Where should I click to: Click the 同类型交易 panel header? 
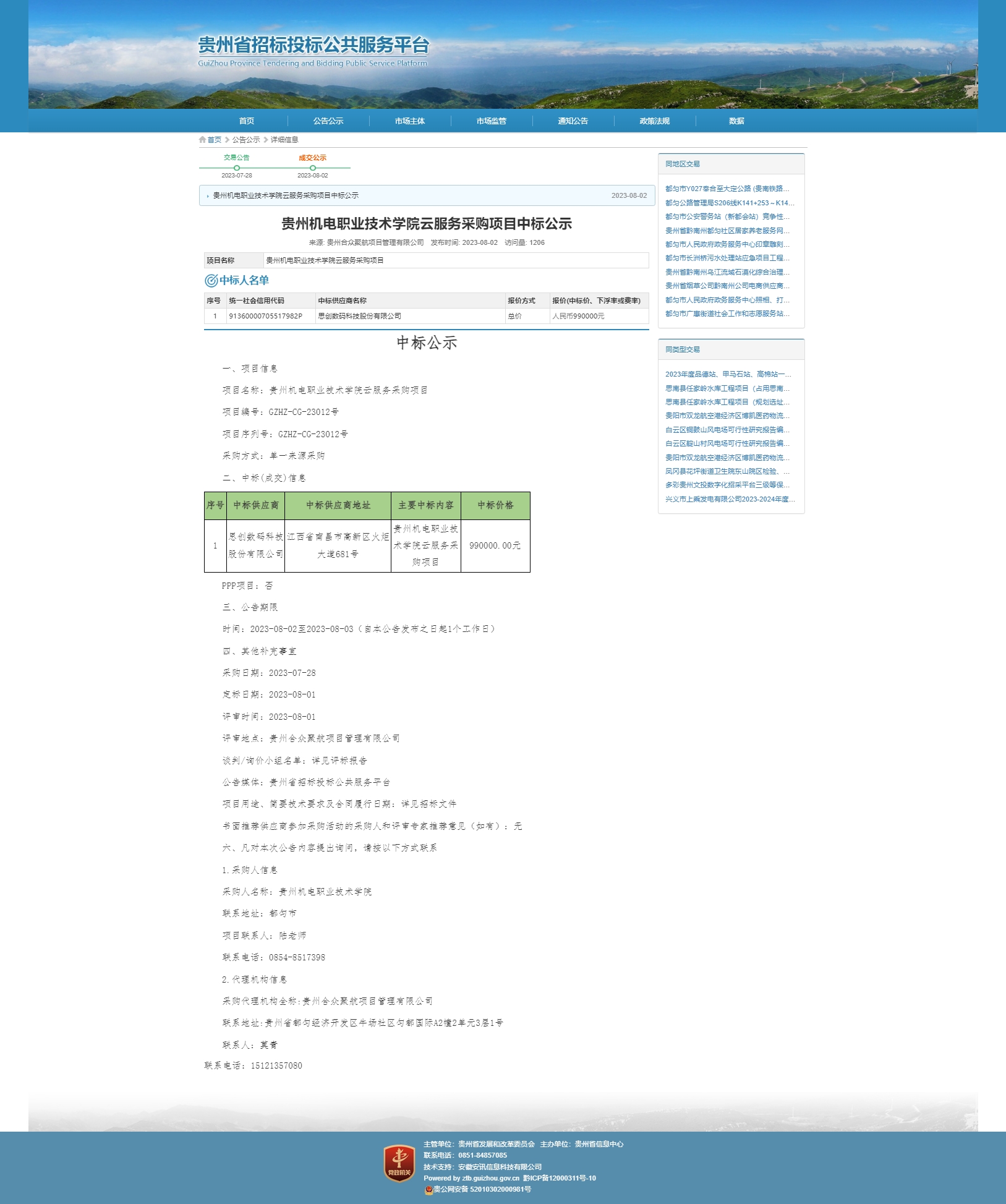coord(731,349)
